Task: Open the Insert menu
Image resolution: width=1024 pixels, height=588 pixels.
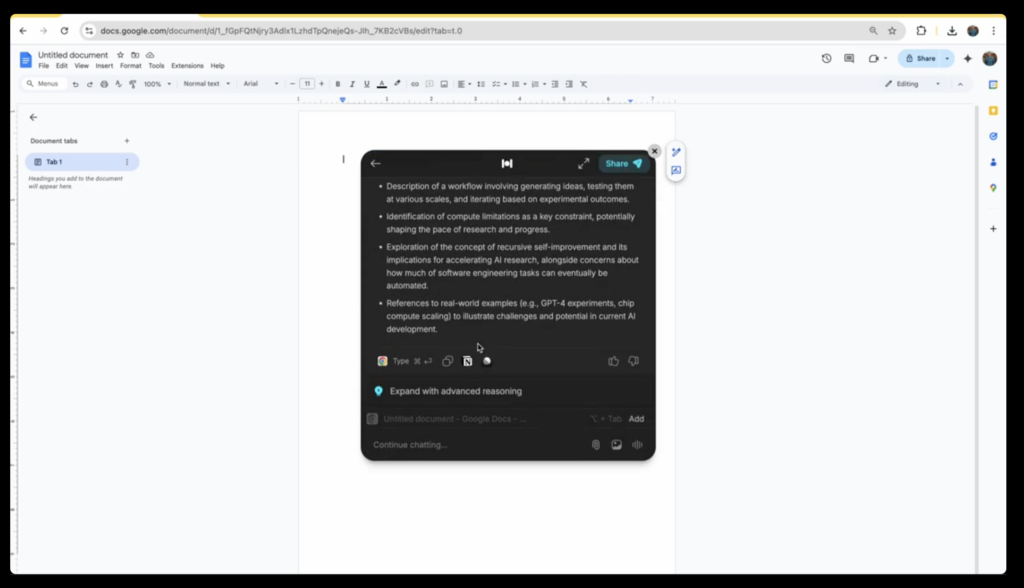Action: coord(104,66)
